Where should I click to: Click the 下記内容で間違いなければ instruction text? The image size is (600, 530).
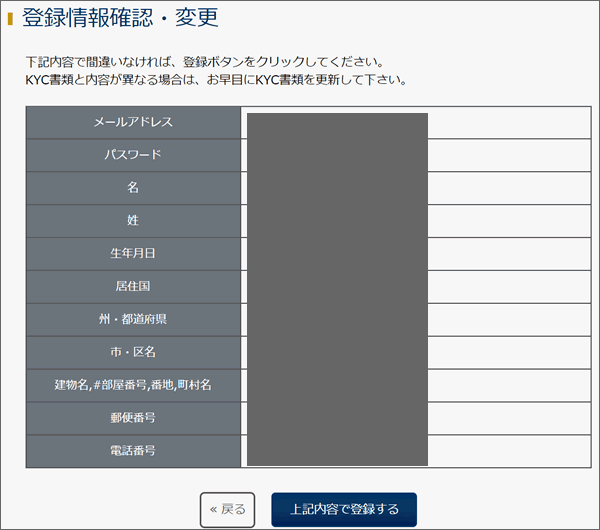click(205, 62)
